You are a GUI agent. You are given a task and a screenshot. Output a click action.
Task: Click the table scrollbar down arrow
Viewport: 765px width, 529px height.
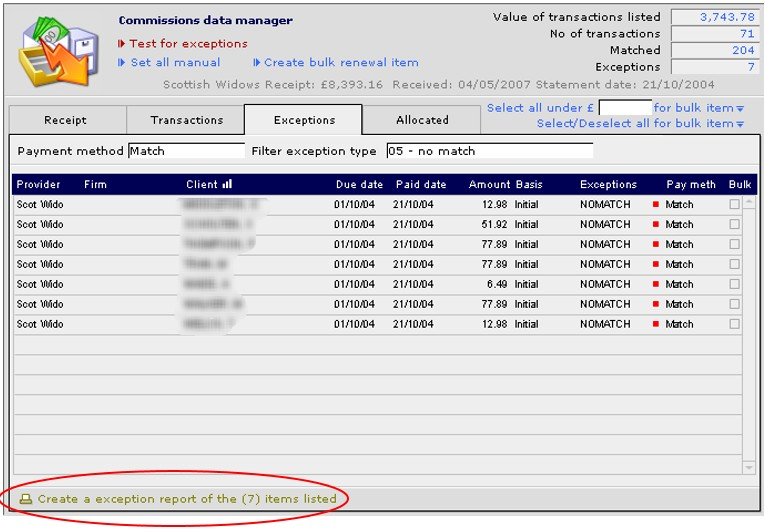pyautogui.click(x=748, y=468)
